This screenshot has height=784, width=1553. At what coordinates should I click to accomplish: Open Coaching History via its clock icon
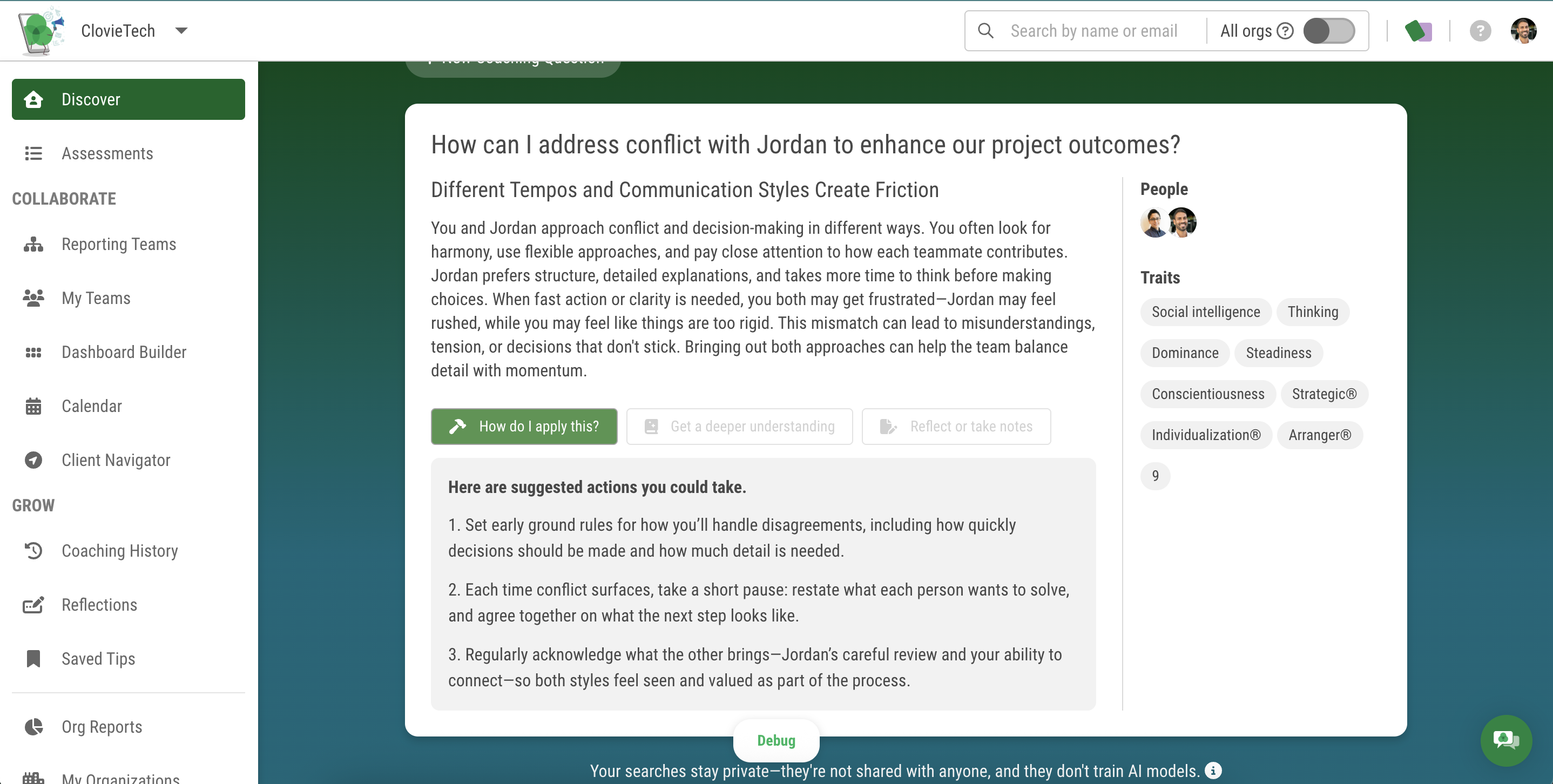pos(33,550)
